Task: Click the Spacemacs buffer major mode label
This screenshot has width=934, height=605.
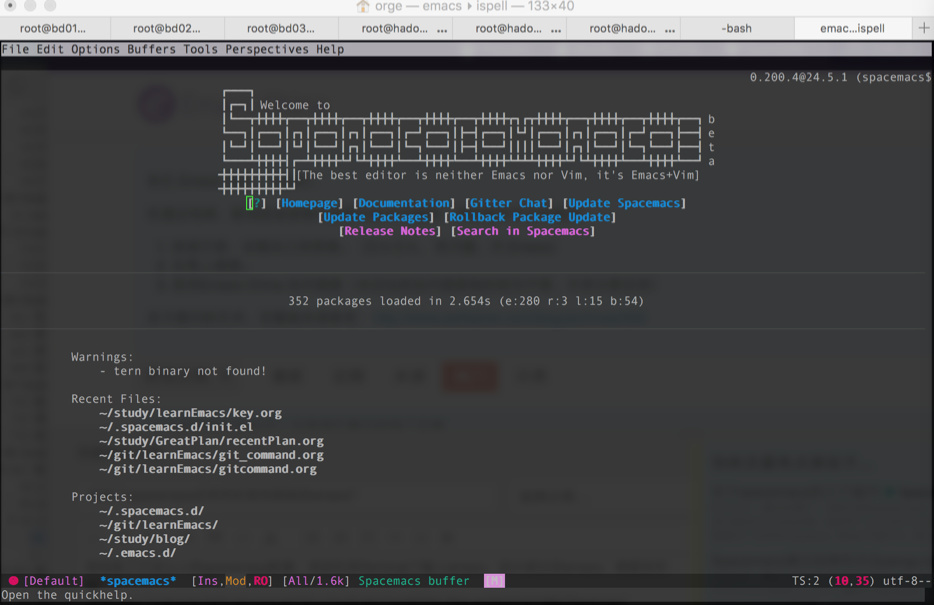Action: pos(414,581)
